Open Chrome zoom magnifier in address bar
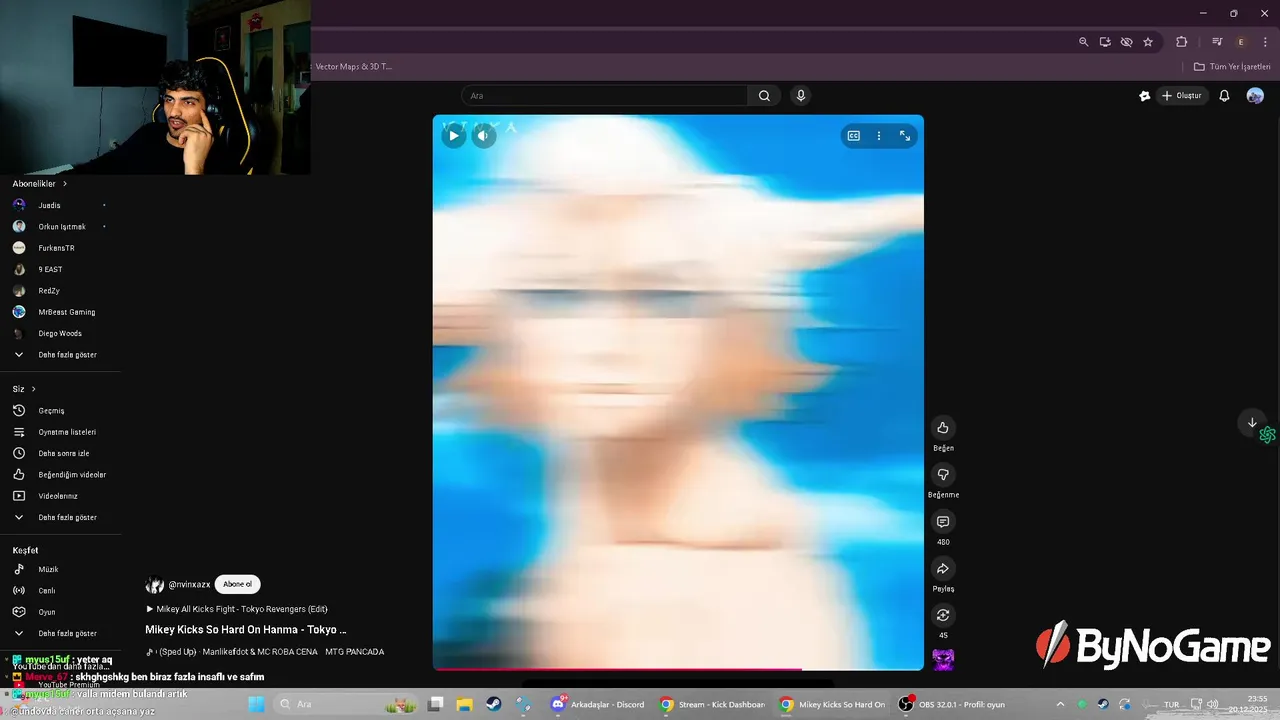This screenshot has width=1280, height=720. [x=1083, y=42]
